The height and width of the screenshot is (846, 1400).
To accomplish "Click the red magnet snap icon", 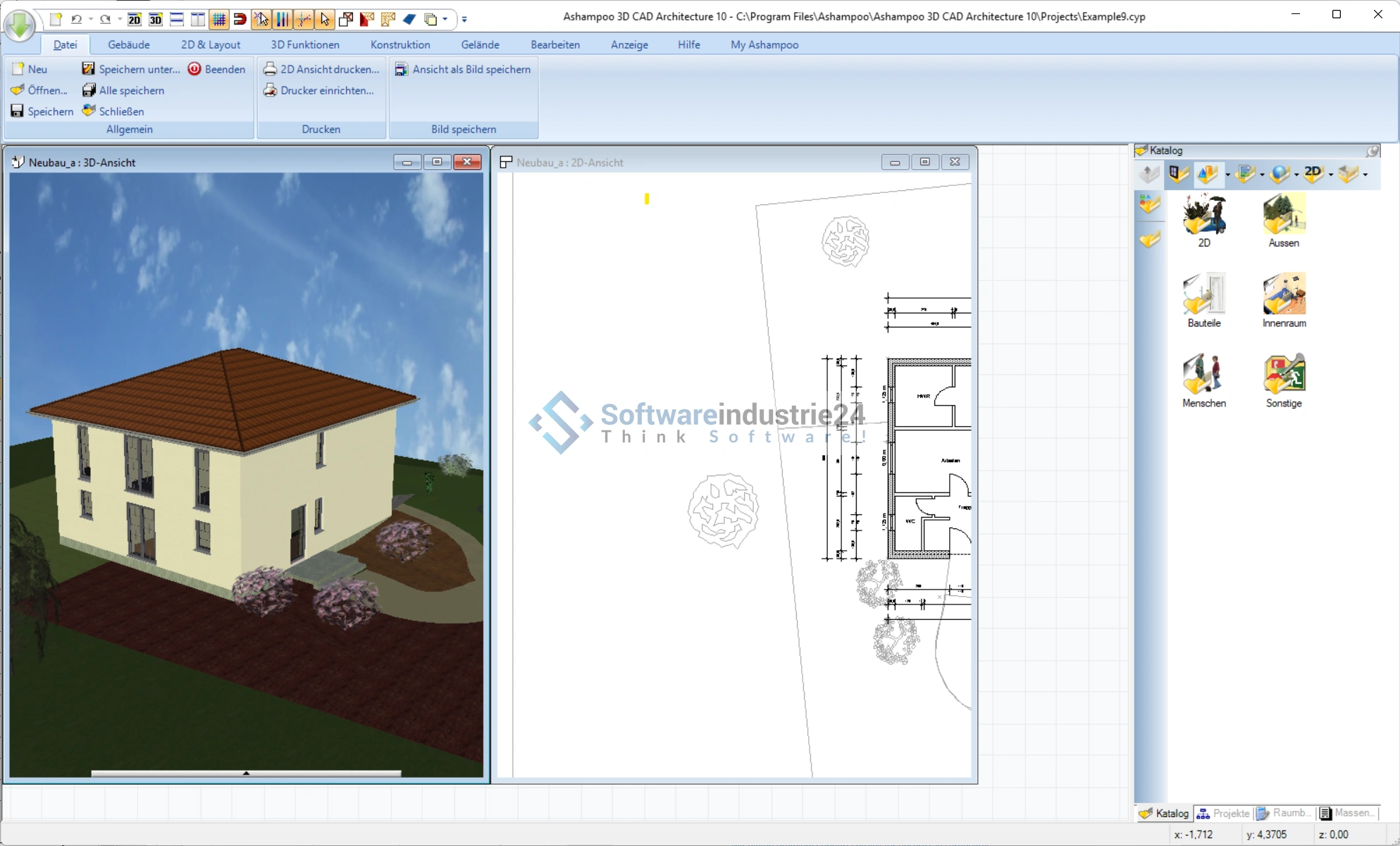I will coord(240,19).
